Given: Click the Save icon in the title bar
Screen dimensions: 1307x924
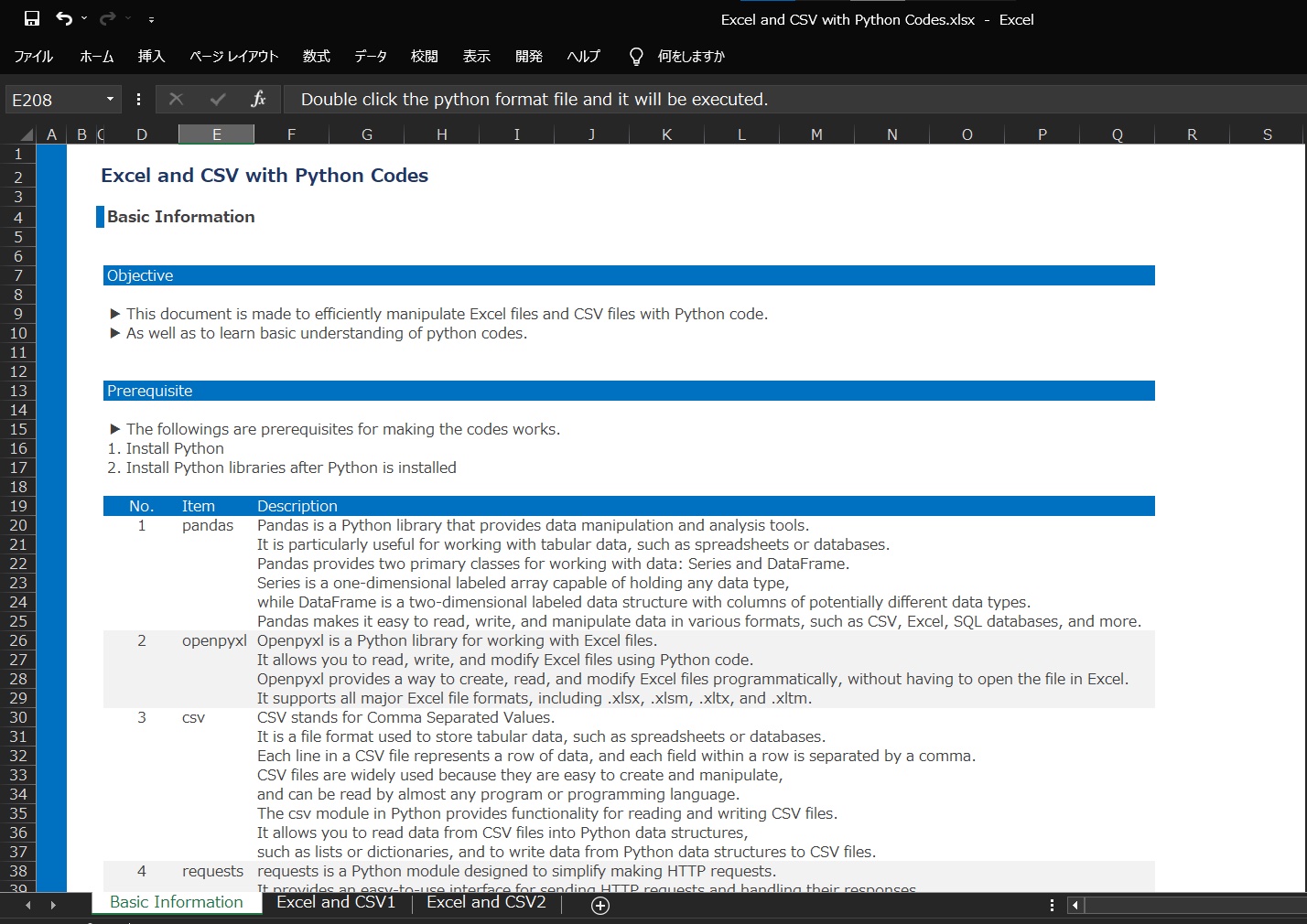Looking at the screenshot, I should pyautogui.click(x=32, y=18).
